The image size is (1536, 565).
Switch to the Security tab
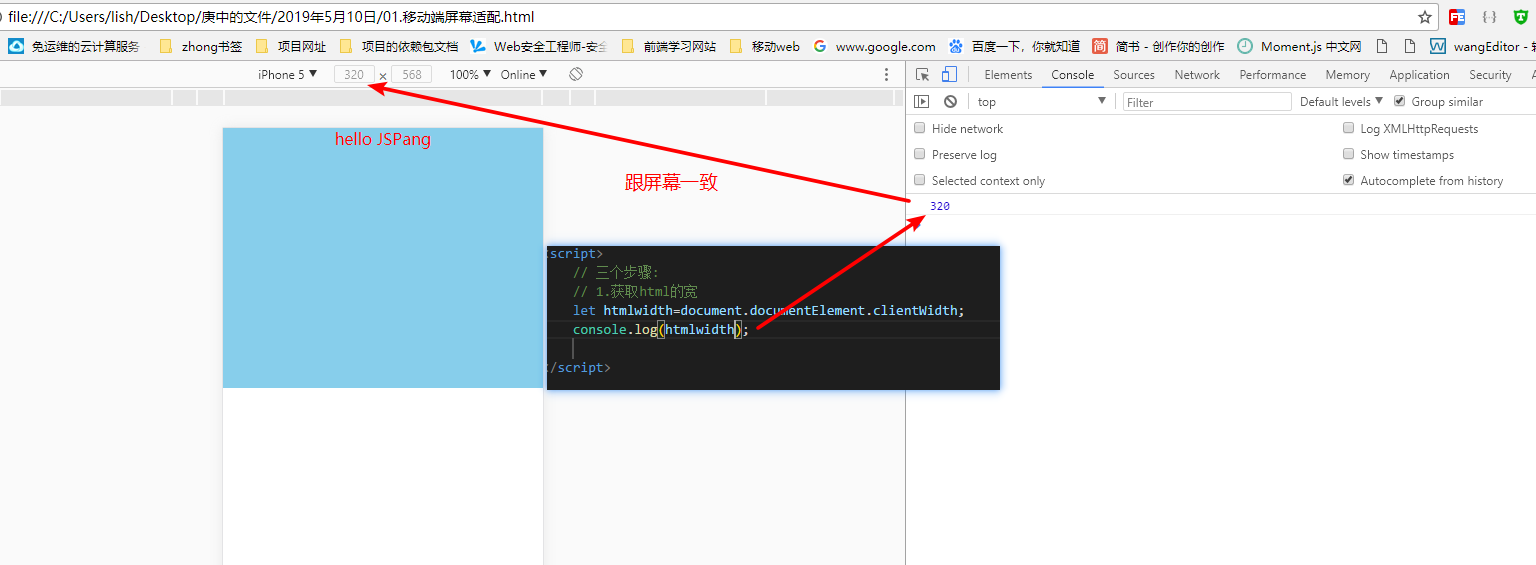point(1490,75)
